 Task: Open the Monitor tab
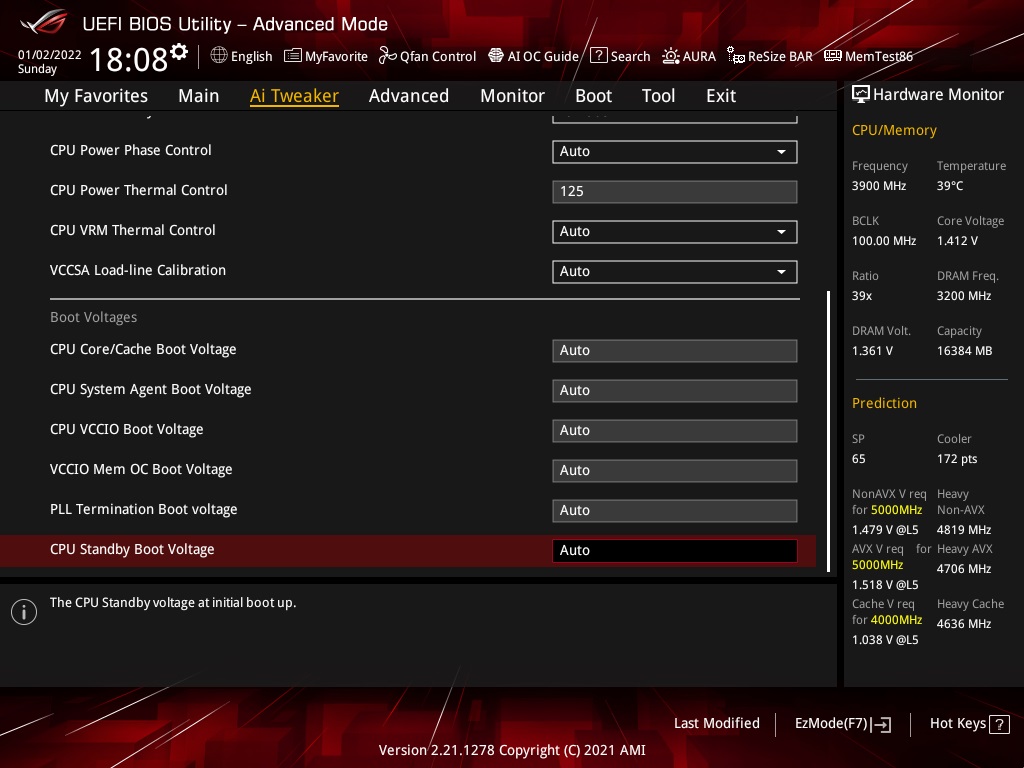tap(512, 96)
